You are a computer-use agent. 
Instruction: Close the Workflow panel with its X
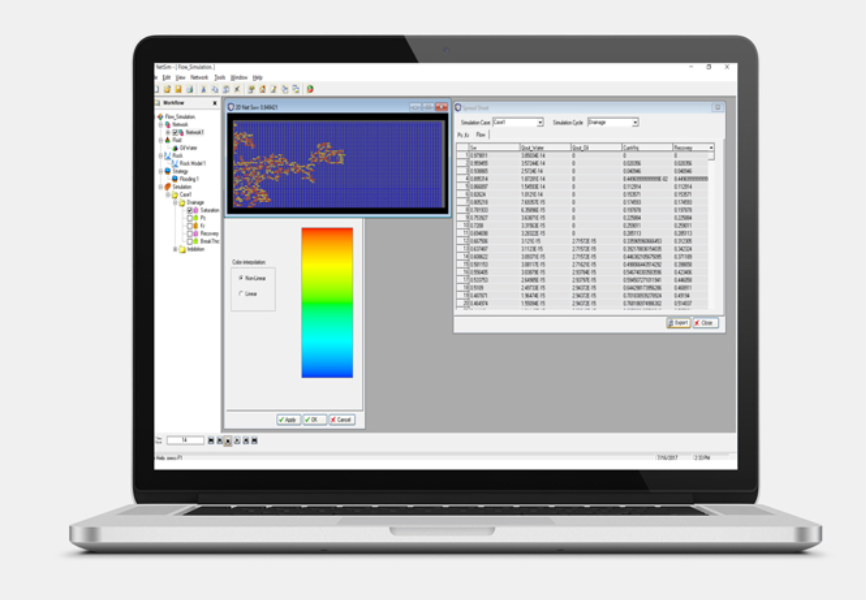pyautogui.click(x=215, y=103)
